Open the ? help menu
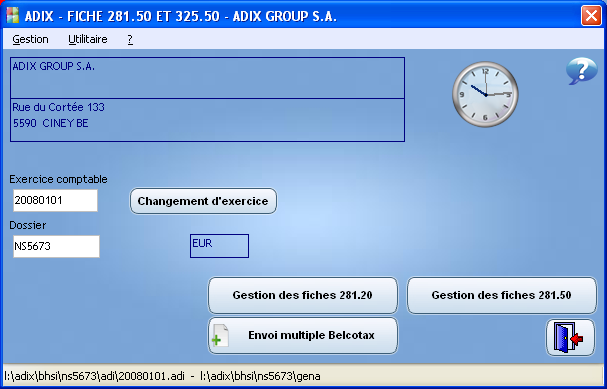This screenshot has height=389, width=607. (x=130, y=39)
